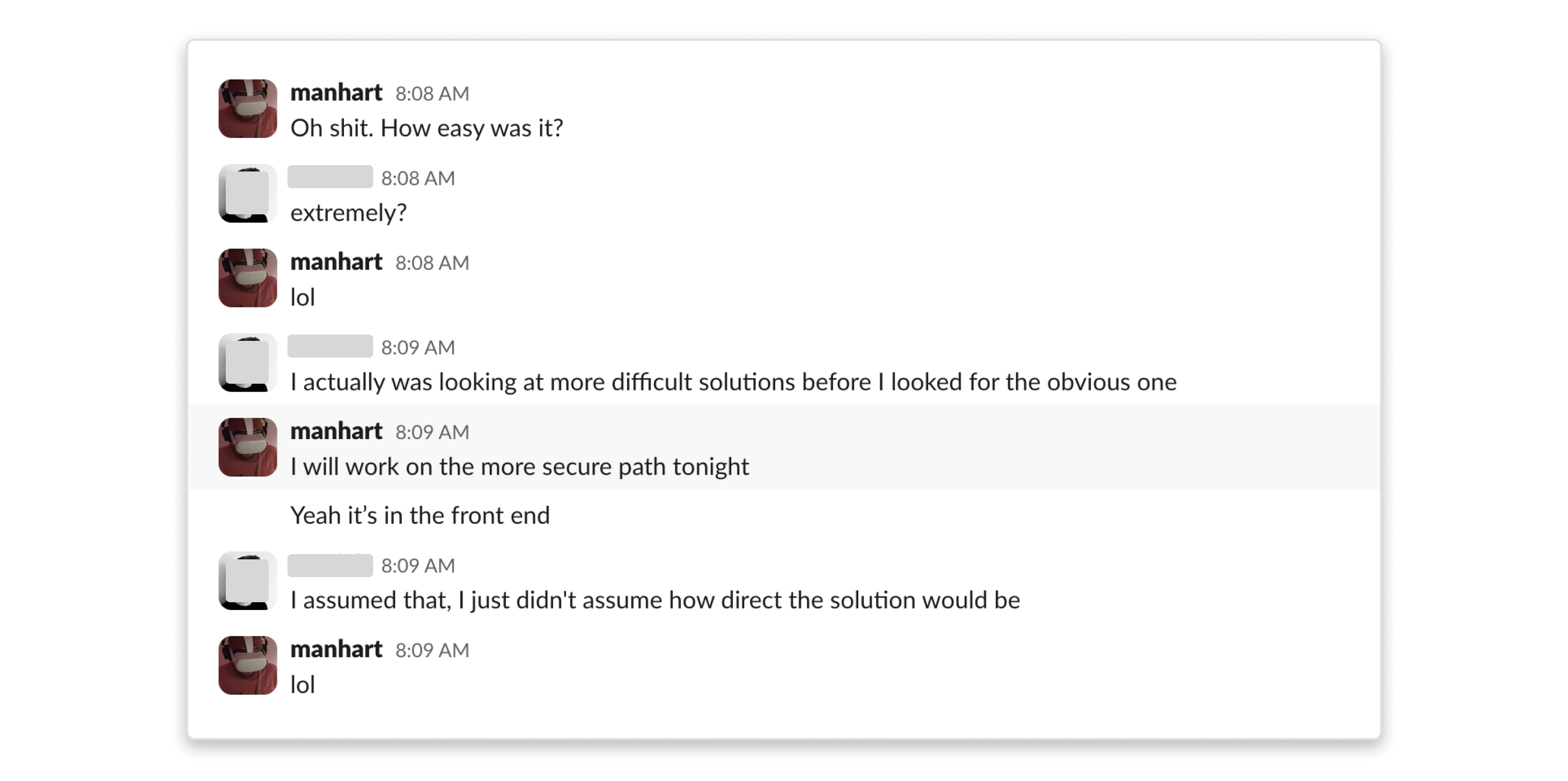
Task: Click timestamp on "I will work on the more secure path"
Action: 432,432
